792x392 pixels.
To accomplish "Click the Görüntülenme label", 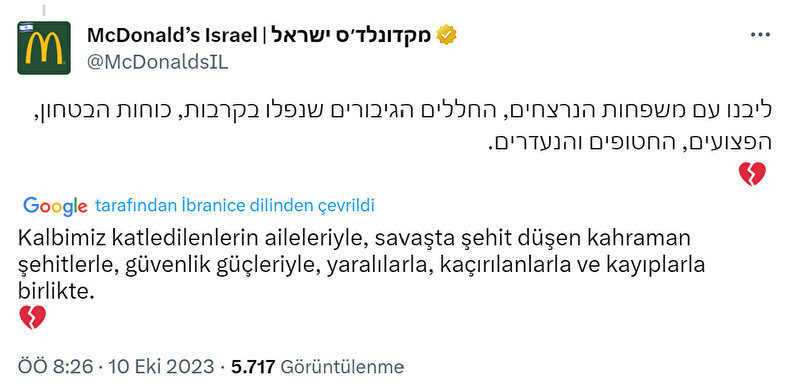I will click(342, 367).
